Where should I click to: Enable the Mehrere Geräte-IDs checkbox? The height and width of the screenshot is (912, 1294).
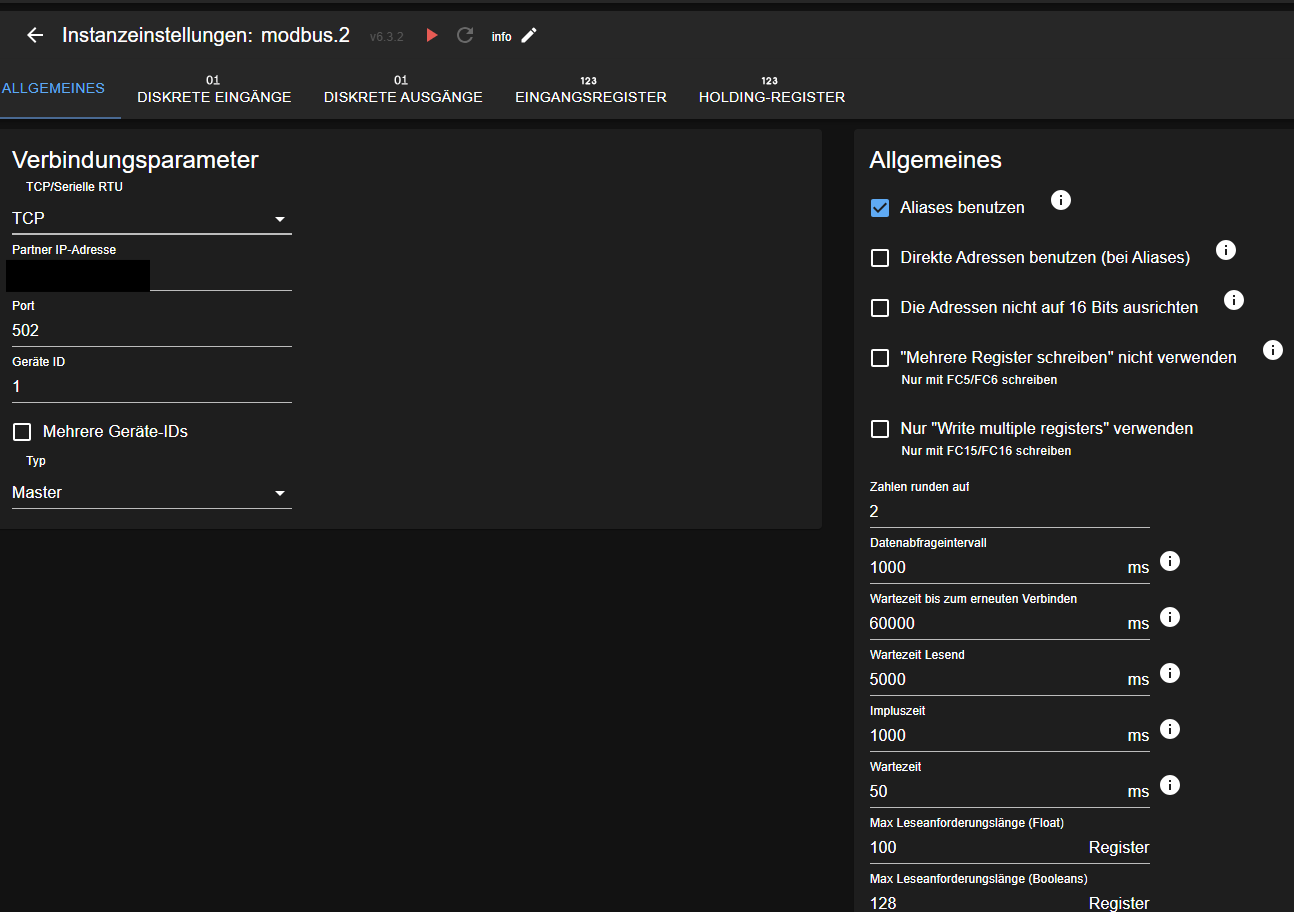[22, 432]
